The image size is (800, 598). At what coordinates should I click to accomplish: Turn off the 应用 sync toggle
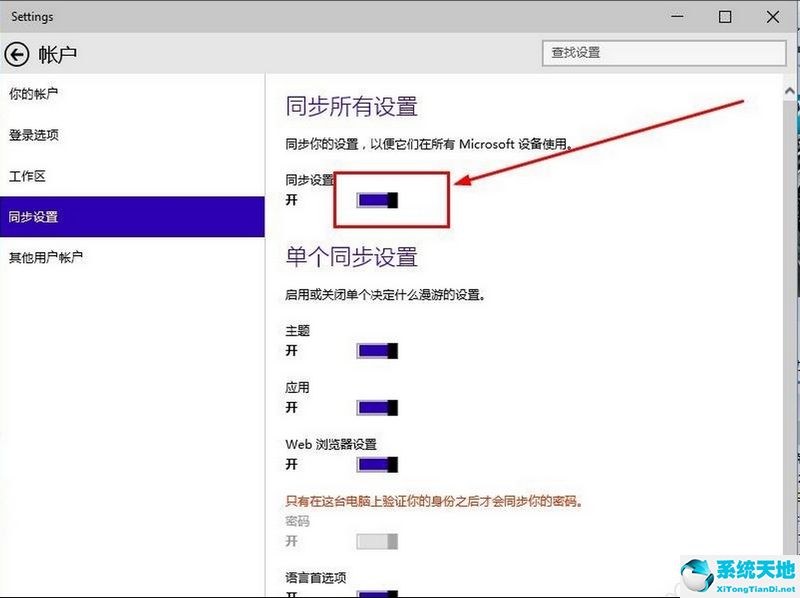point(377,408)
